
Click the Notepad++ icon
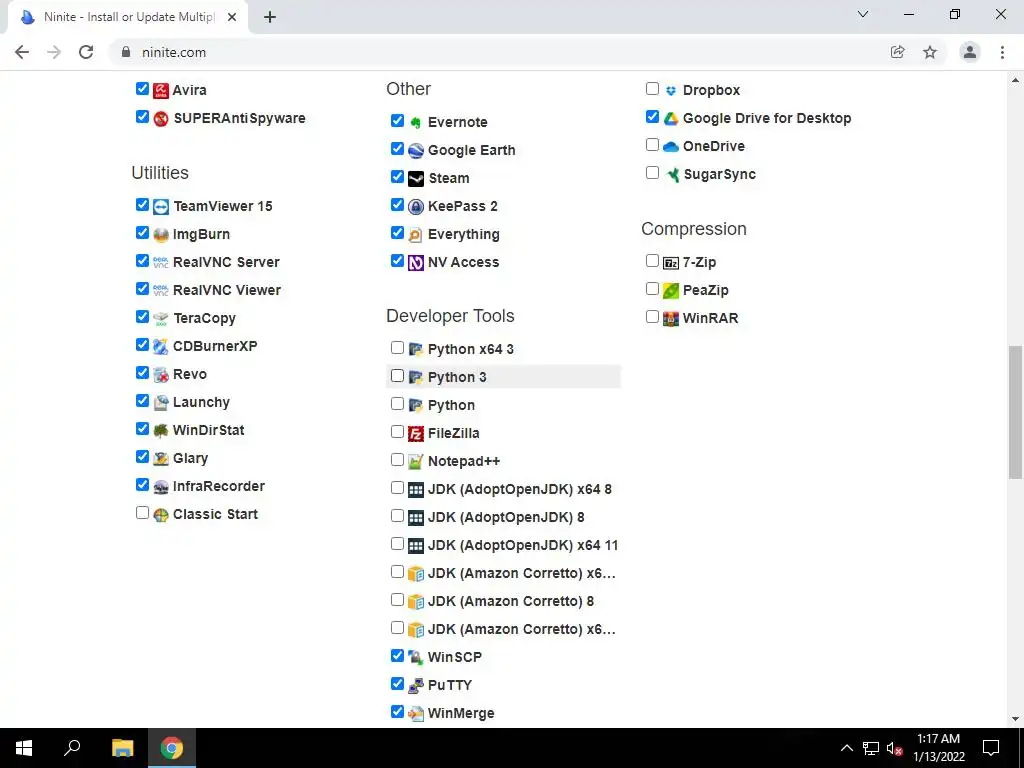click(416, 461)
